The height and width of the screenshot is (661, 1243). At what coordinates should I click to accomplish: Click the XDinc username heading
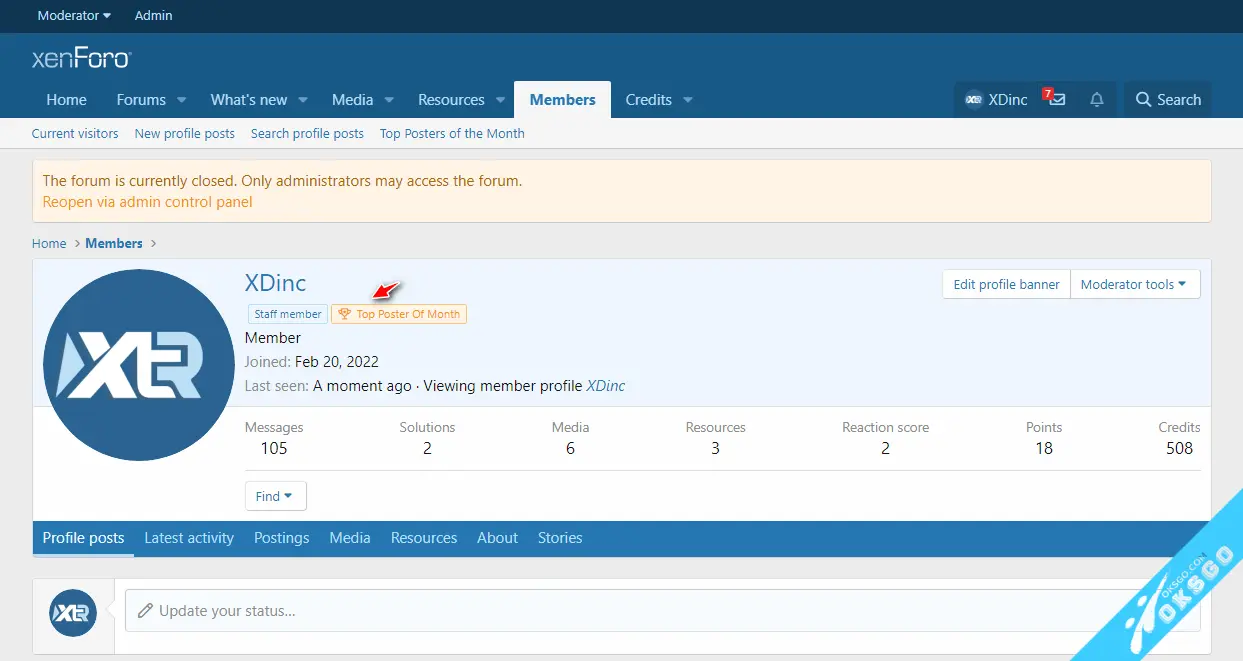(275, 283)
